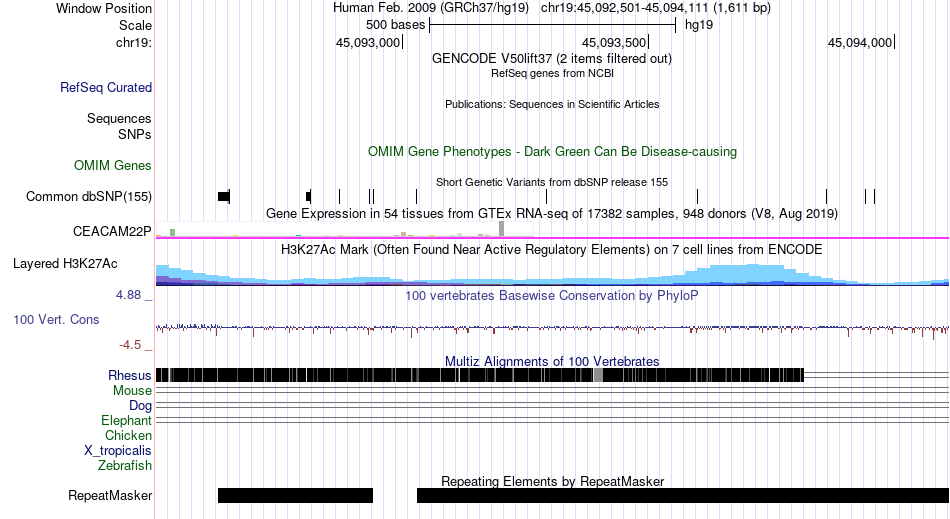Click the RepeatMasker track label
The height and width of the screenshot is (519, 950).
110,495
